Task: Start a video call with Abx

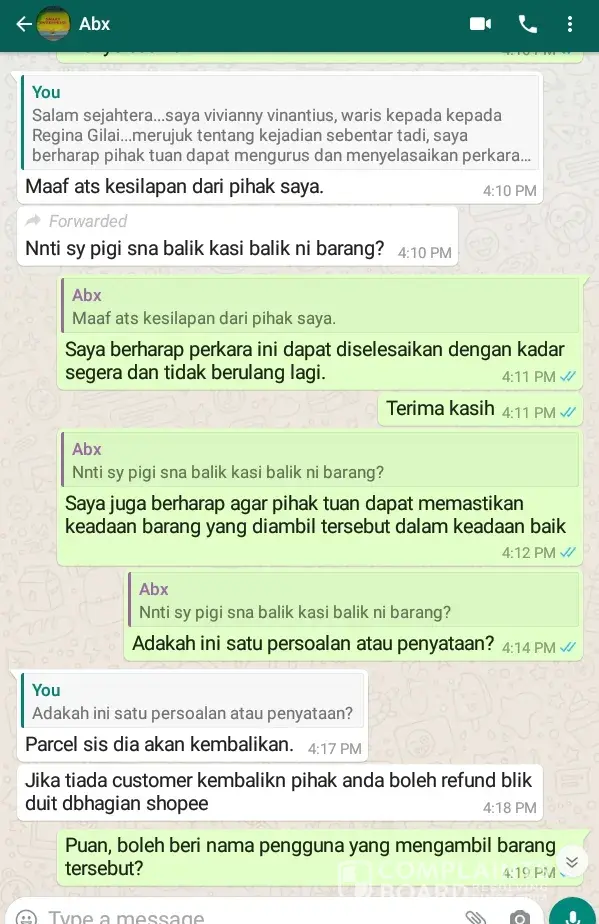Action: (480, 24)
